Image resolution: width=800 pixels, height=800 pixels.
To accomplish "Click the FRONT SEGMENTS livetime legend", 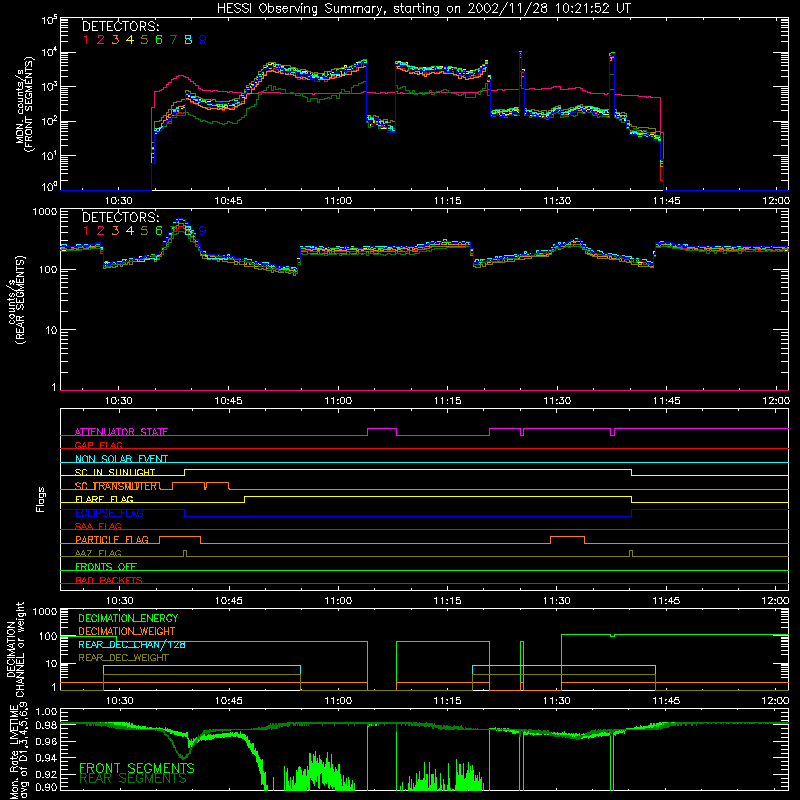I will click(137, 768).
